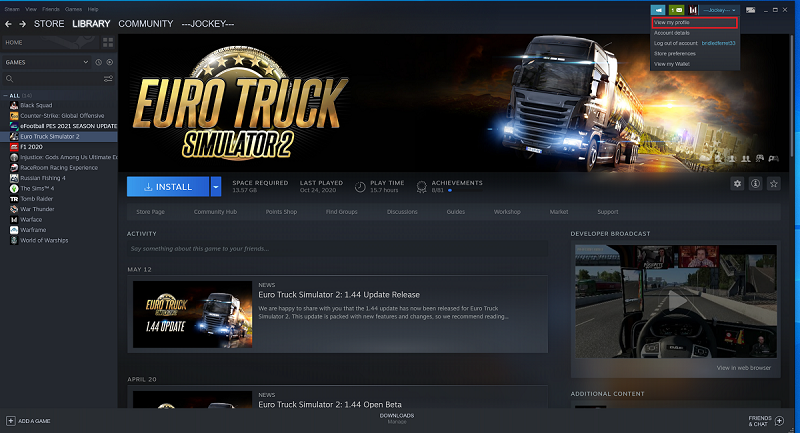Open the arrow next to INSTALL
Viewport: 800px width, 433px height.
216,186
